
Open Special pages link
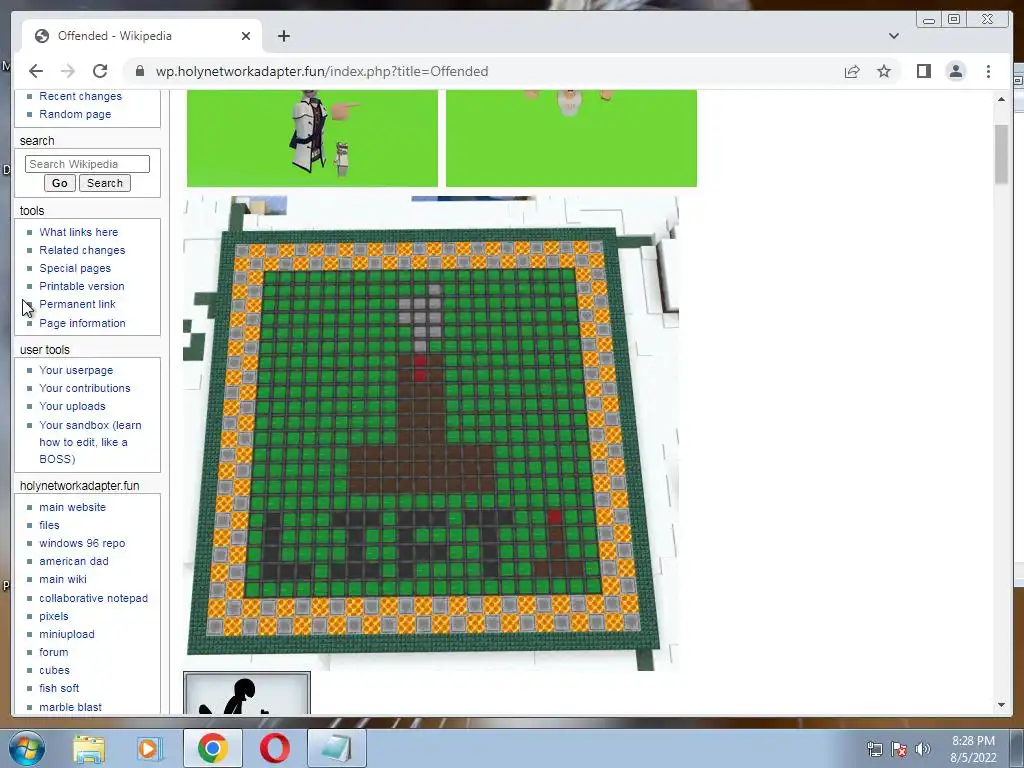click(x=75, y=268)
